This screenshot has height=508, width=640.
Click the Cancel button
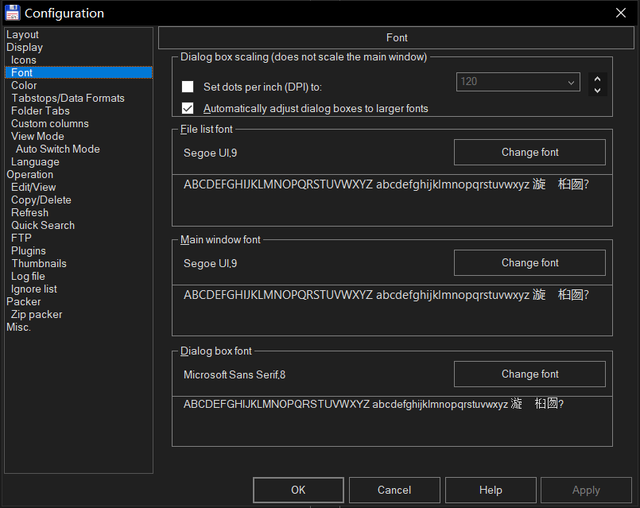pyautogui.click(x=394, y=490)
